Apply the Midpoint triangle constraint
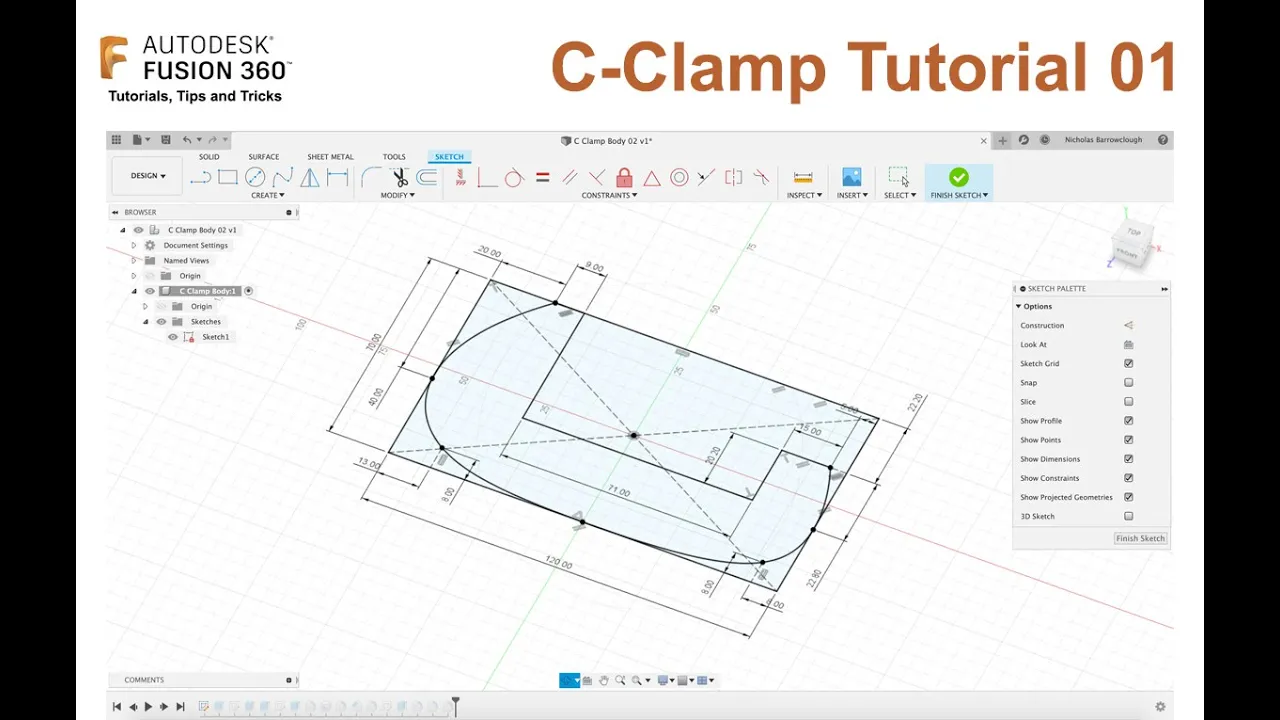Viewport: 1280px width, 720px height. 652,178
